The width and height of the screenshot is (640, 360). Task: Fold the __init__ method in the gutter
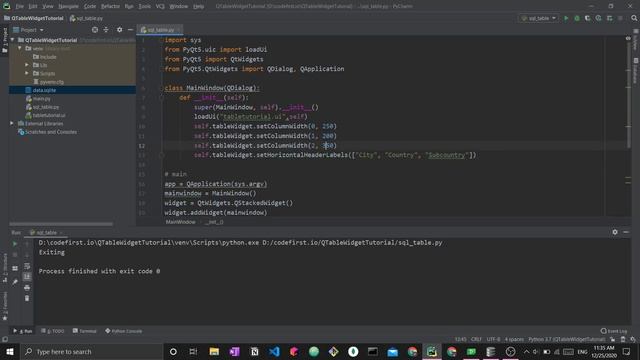pyautogui.click(x=161, y=98)
